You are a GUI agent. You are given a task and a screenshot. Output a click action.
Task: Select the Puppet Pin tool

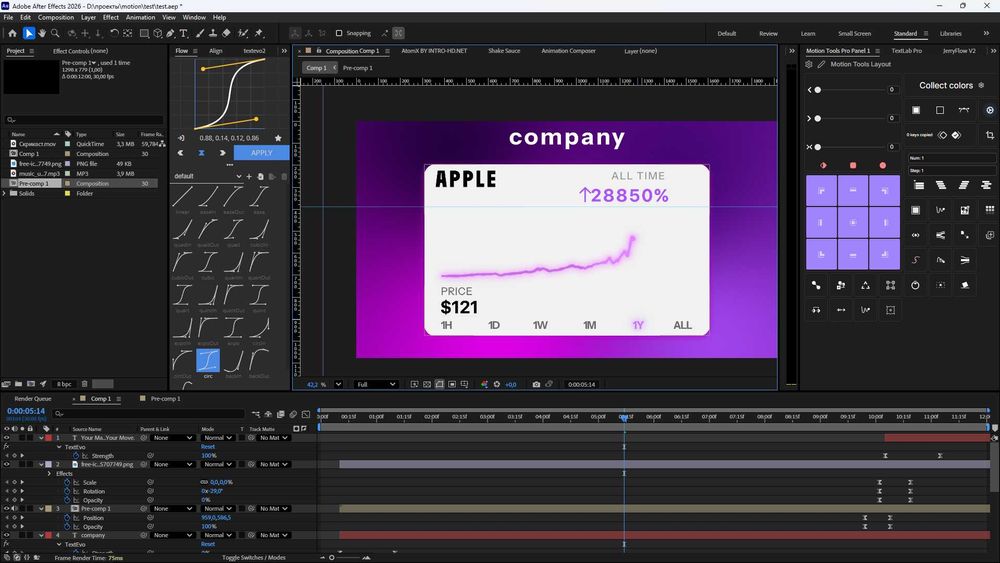259,33
